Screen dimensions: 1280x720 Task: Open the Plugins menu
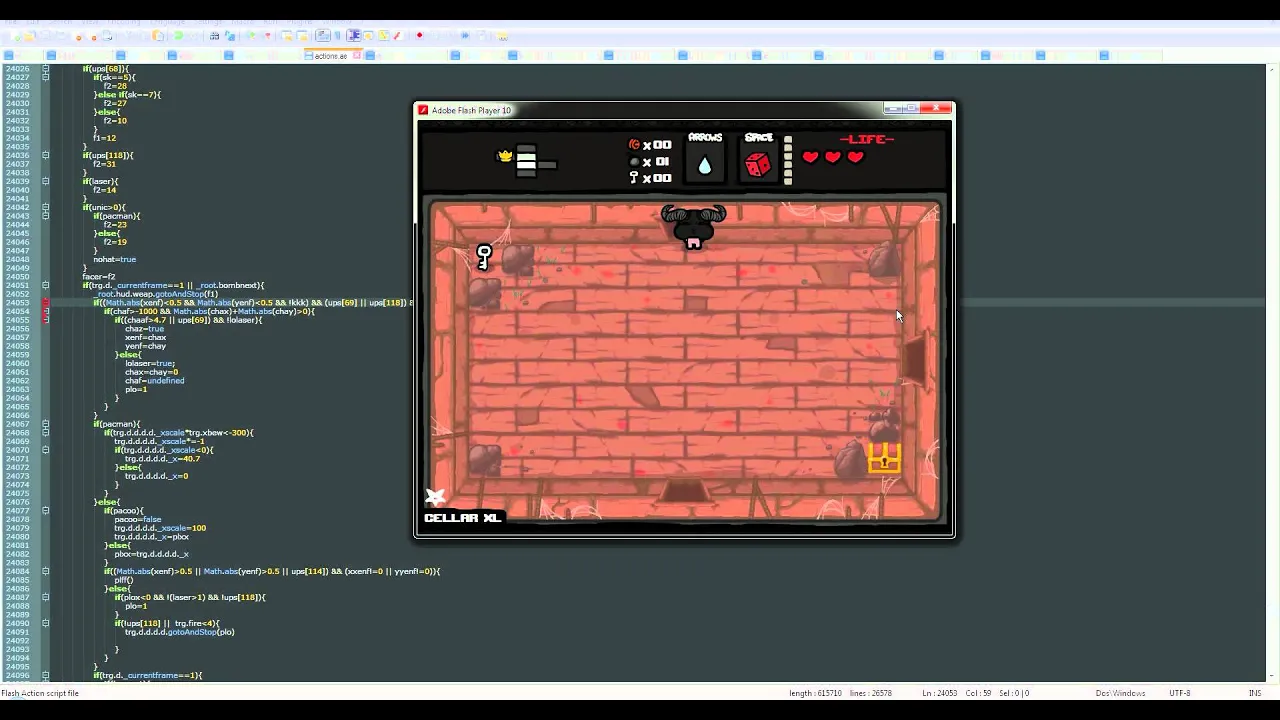tap(298, 21)
